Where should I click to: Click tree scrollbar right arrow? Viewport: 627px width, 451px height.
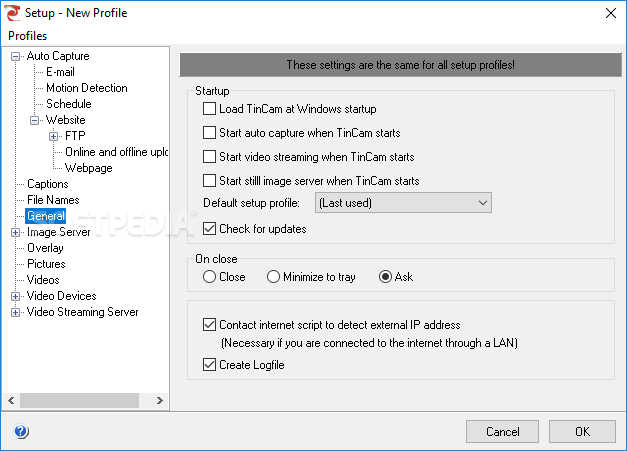(x=160, y=400)
